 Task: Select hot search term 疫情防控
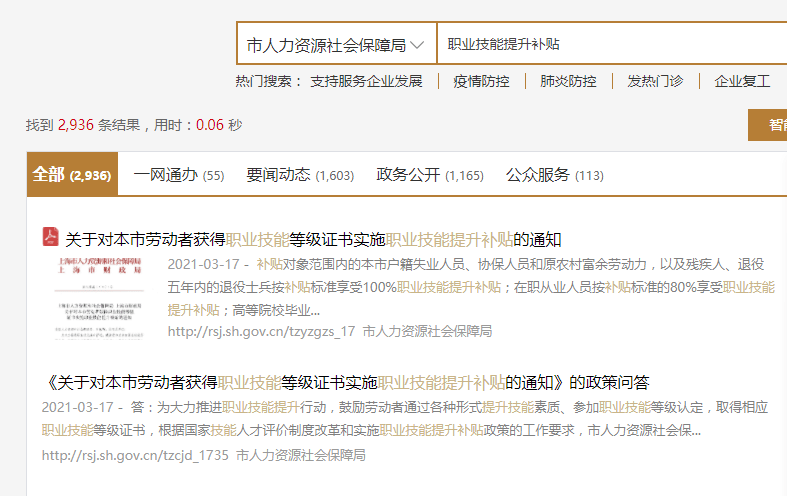[x=481, y=81]
